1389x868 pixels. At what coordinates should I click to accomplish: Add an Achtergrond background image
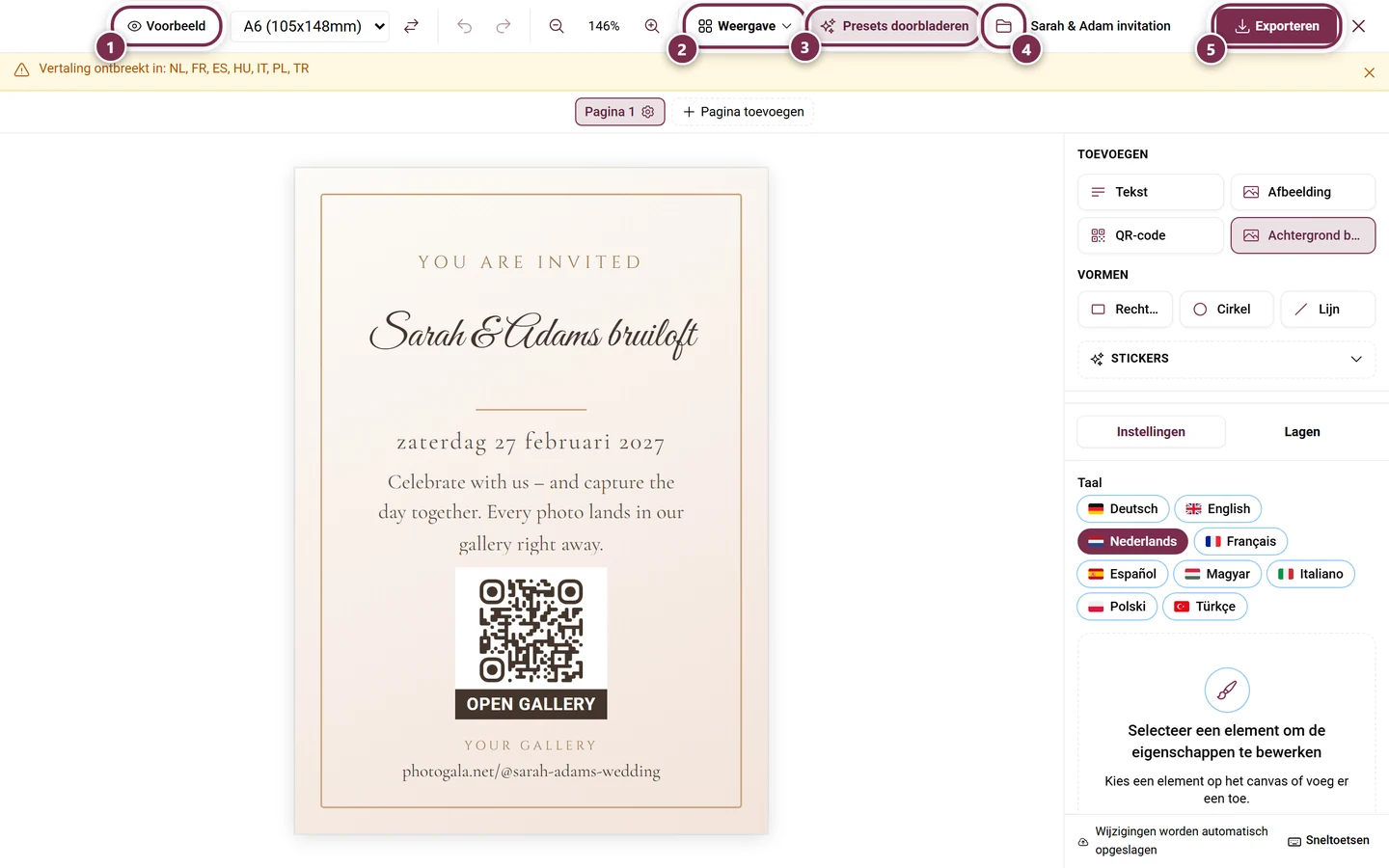pos(1302,235)
